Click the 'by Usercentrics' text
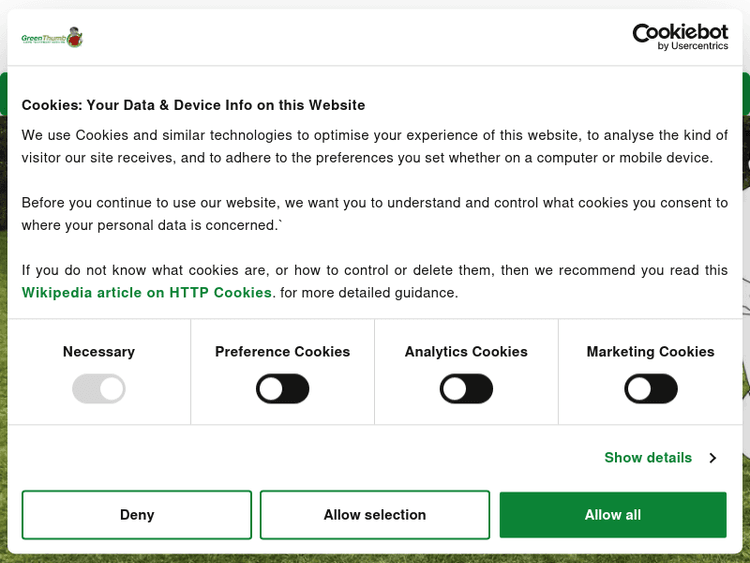The width and height of the screenshot is (750, 563). pyautogui.click(x=693, y=47)
